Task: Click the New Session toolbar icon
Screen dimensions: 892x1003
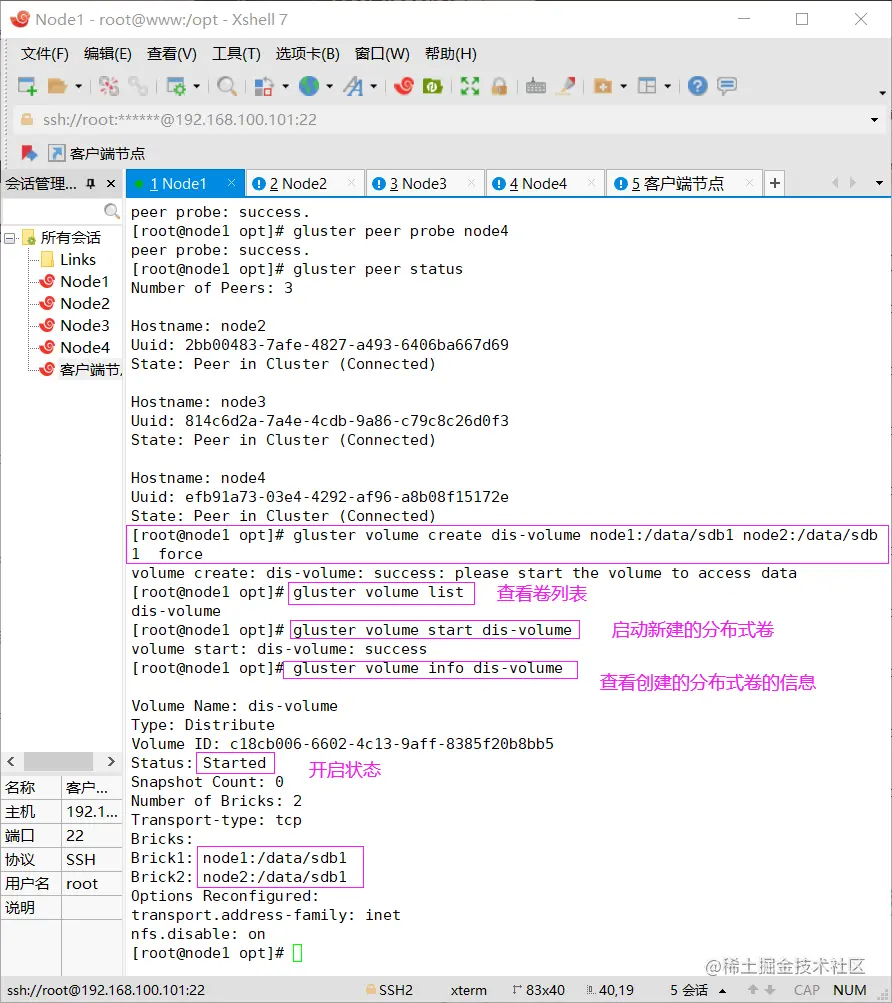Action: point(28,86)
